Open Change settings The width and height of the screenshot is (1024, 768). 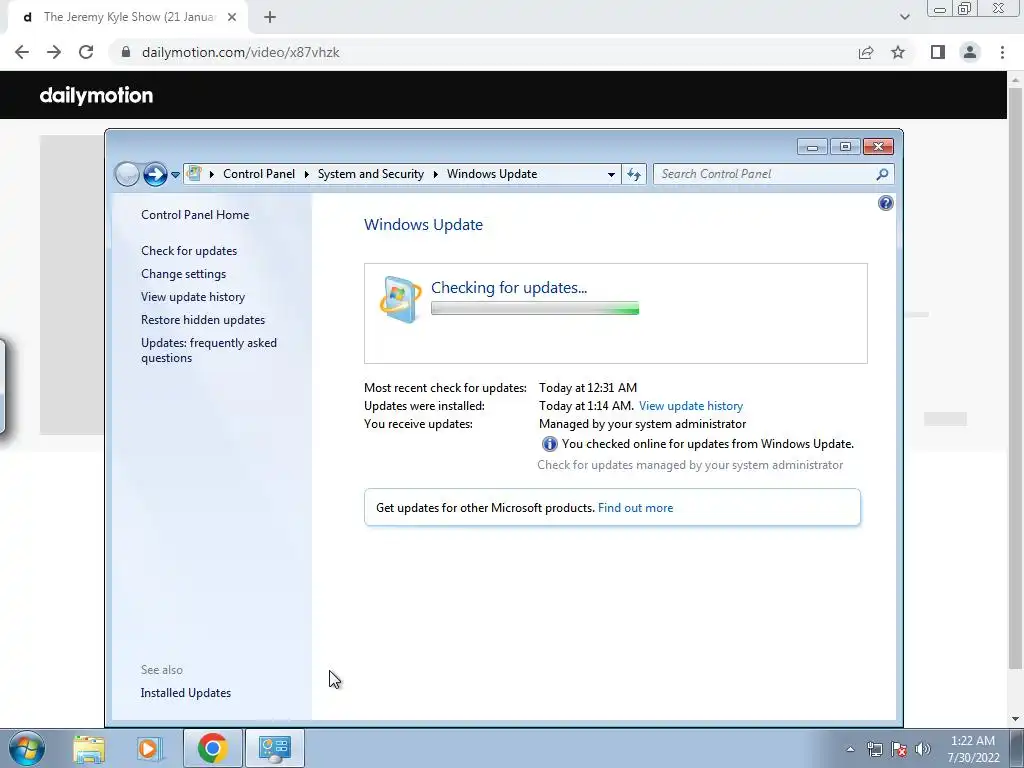point(184,274)
